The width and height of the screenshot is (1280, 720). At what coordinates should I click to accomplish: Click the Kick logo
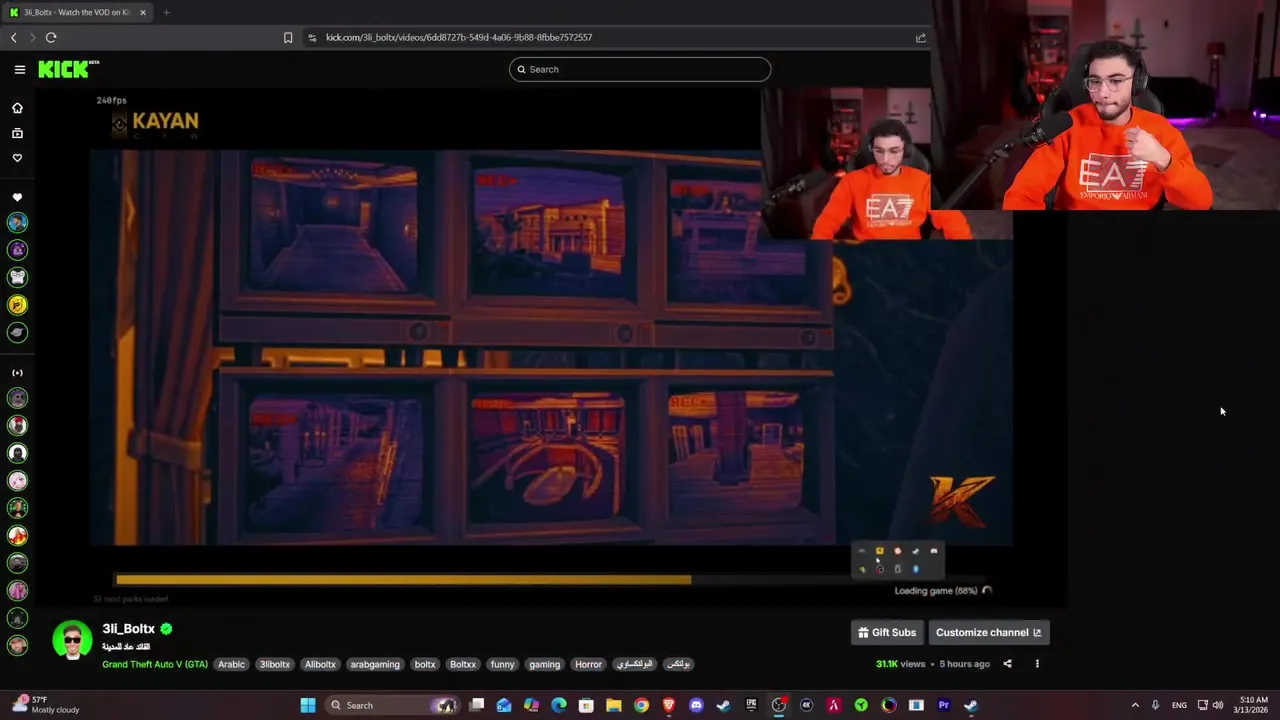[68, 69]
